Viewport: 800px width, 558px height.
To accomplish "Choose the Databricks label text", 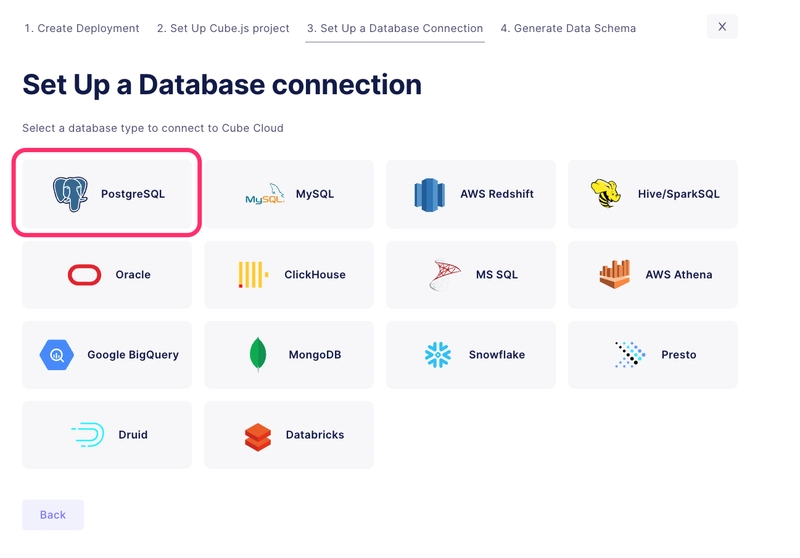I will (x=315, y=435).
